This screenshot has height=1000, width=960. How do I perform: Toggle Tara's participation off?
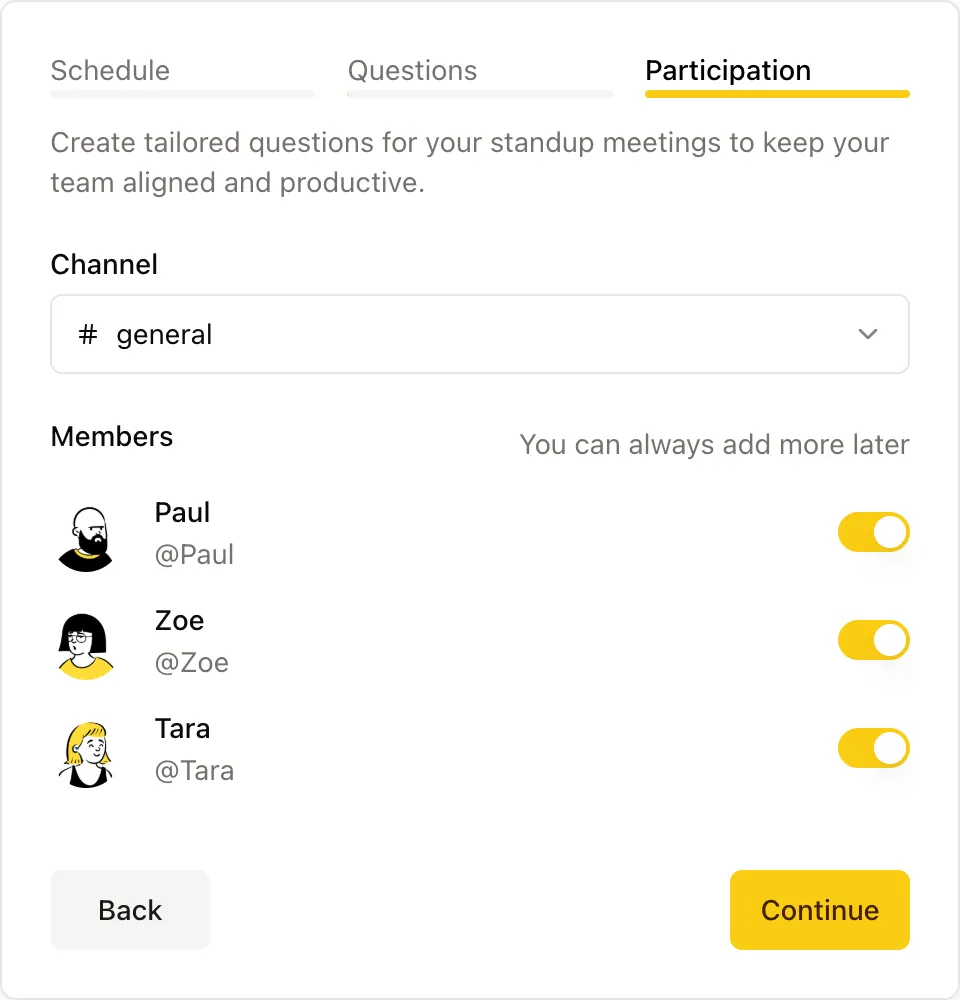click(873, 748)
